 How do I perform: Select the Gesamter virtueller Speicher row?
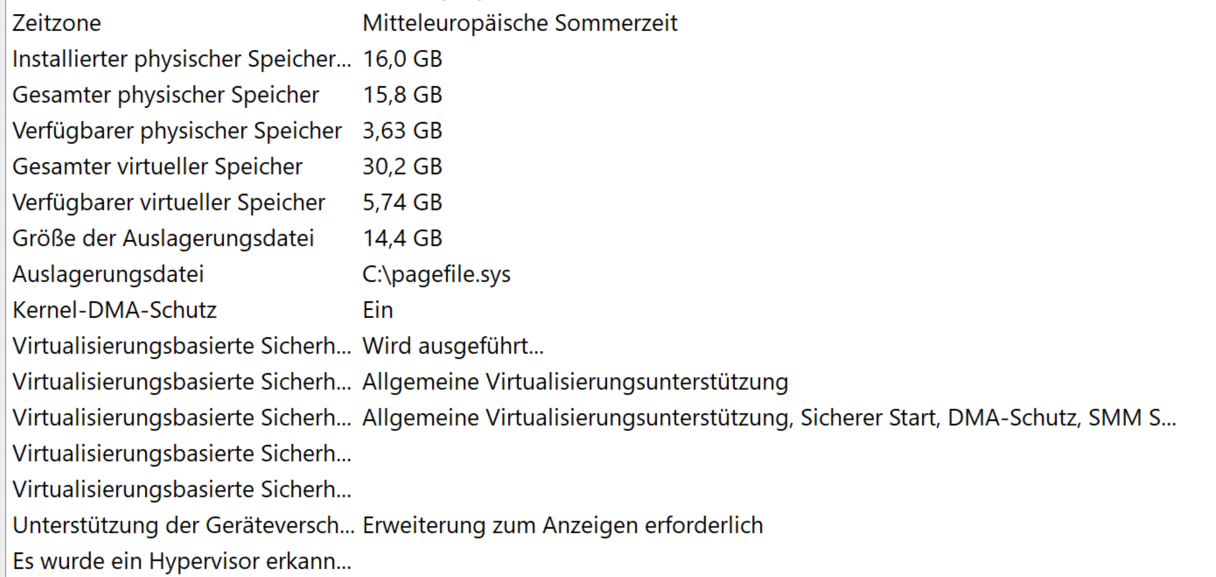pyautogui.click(x=608, y=167)
